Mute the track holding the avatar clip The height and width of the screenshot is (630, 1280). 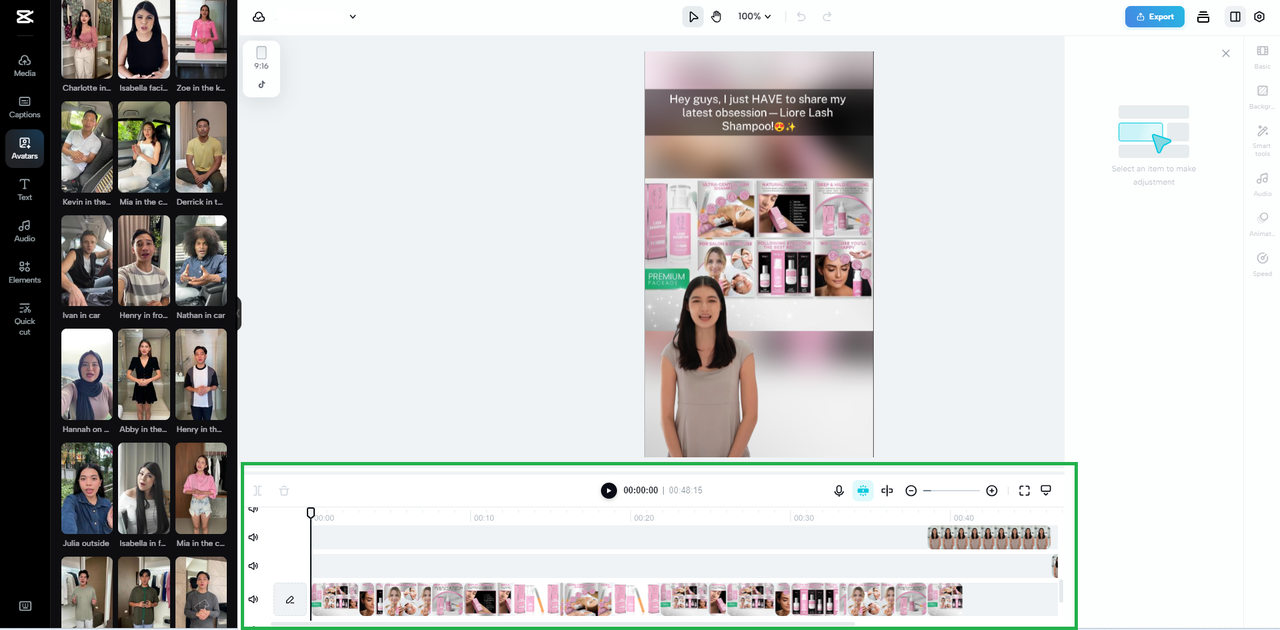pos(253,538)
